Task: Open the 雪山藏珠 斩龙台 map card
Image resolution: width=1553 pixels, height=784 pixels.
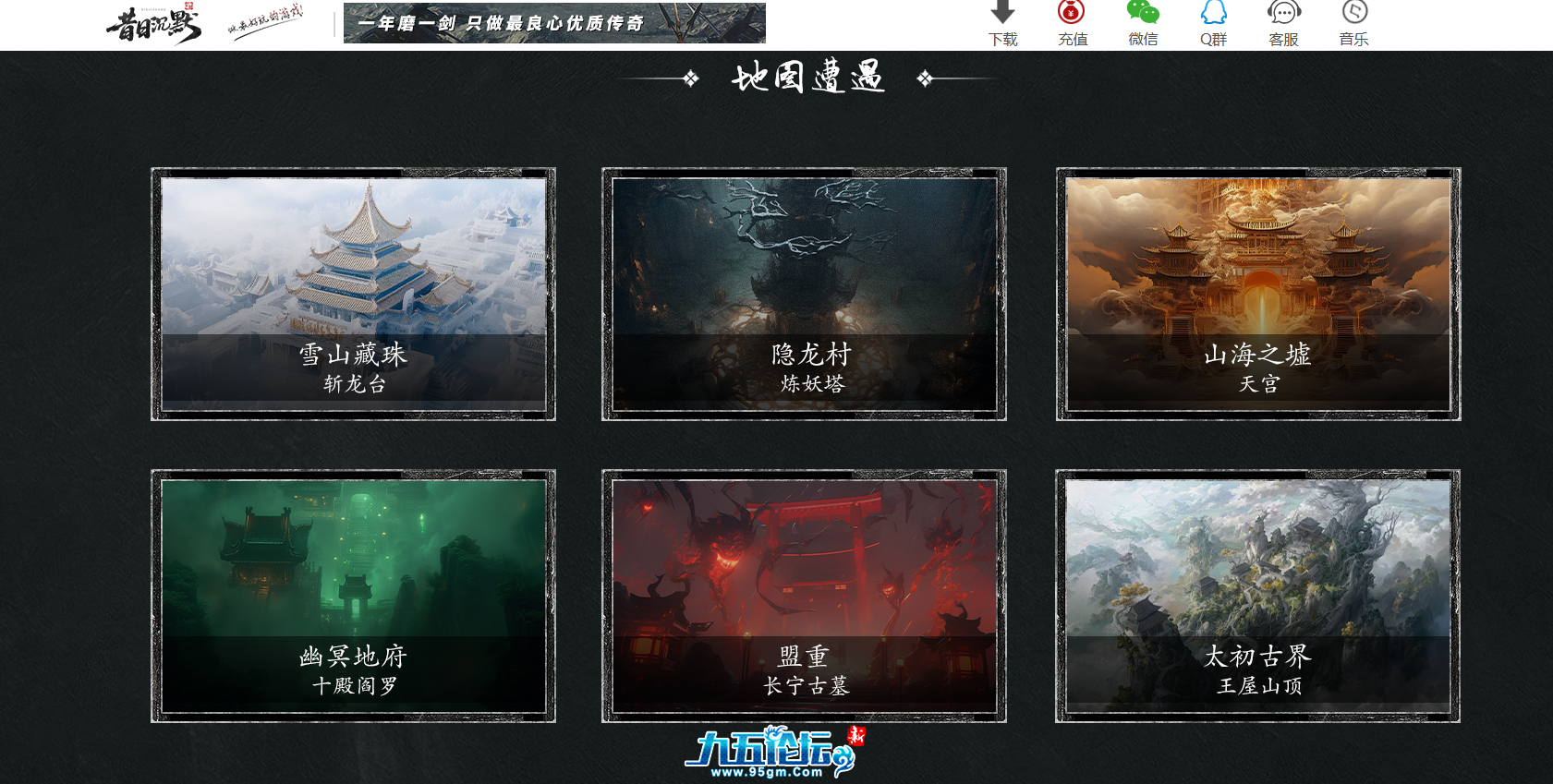Action: click(353, 294)
